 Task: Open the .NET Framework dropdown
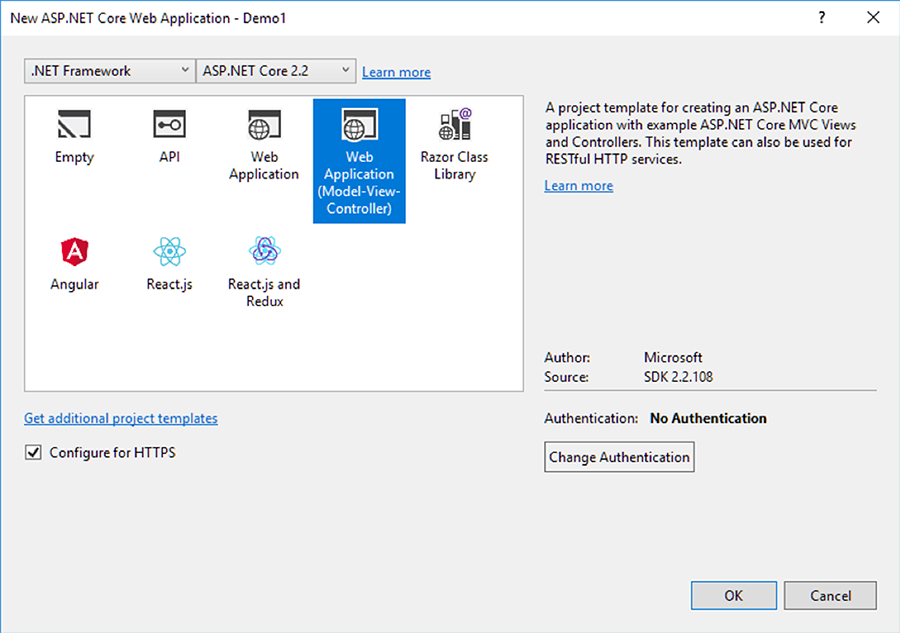[108, 70]
